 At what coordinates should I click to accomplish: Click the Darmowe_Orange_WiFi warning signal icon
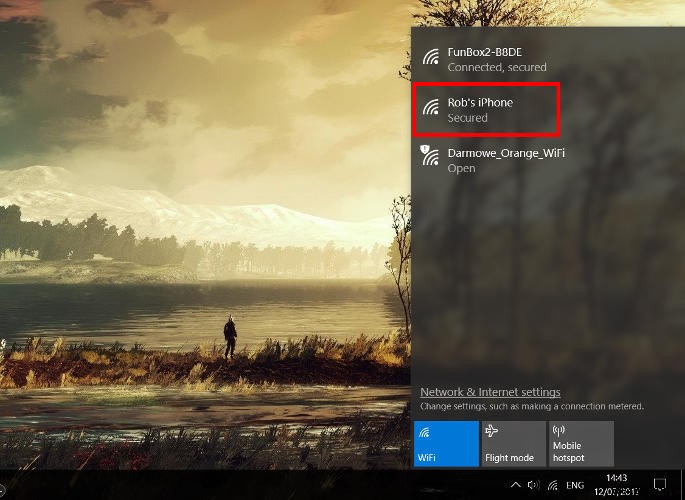(429, 155)
